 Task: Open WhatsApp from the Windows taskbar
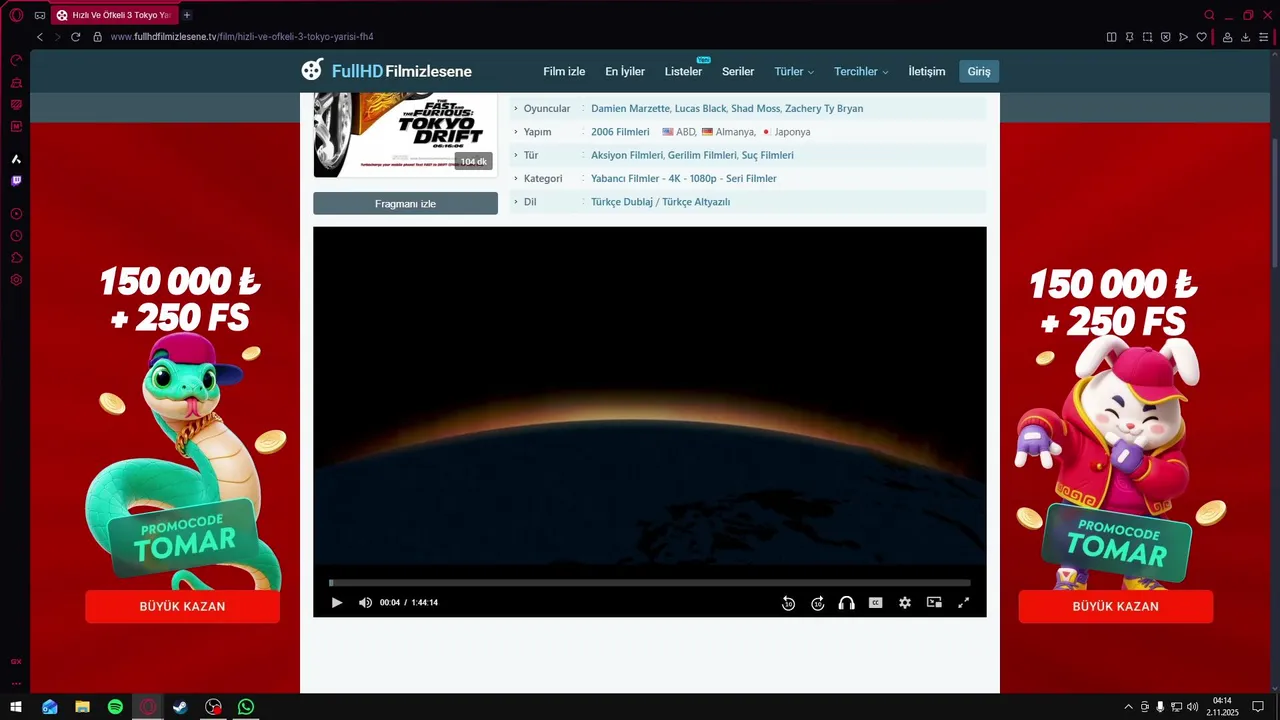point(246,707)
